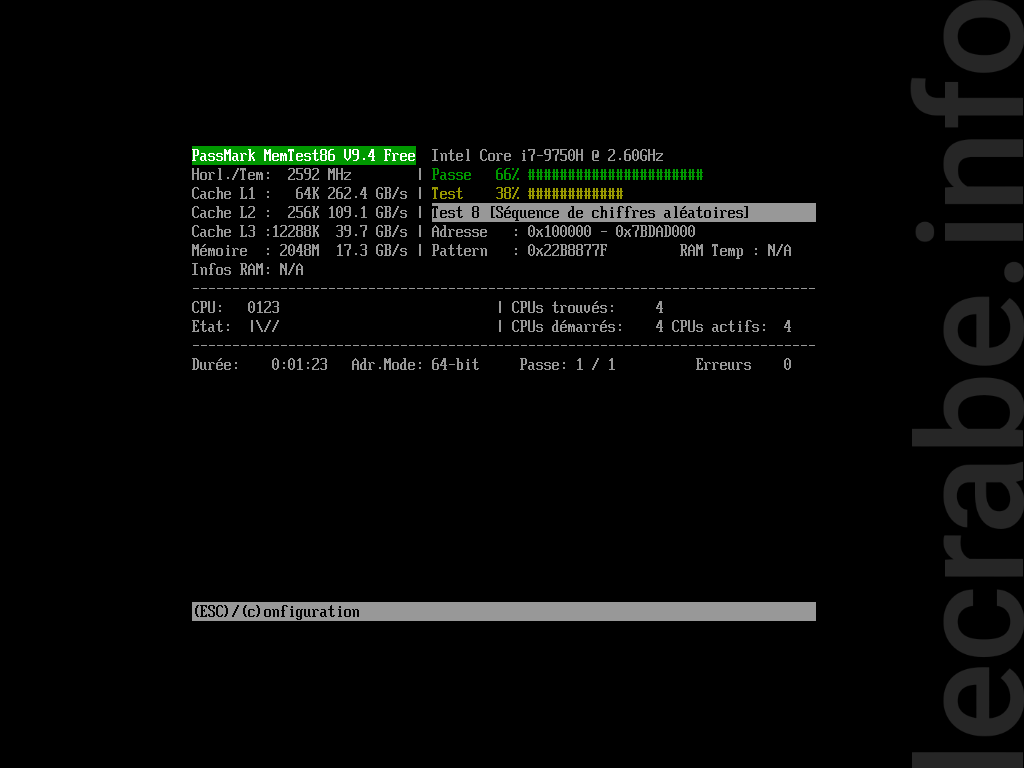Click the RAM Temp : N/A reading

tap(735, 250)
